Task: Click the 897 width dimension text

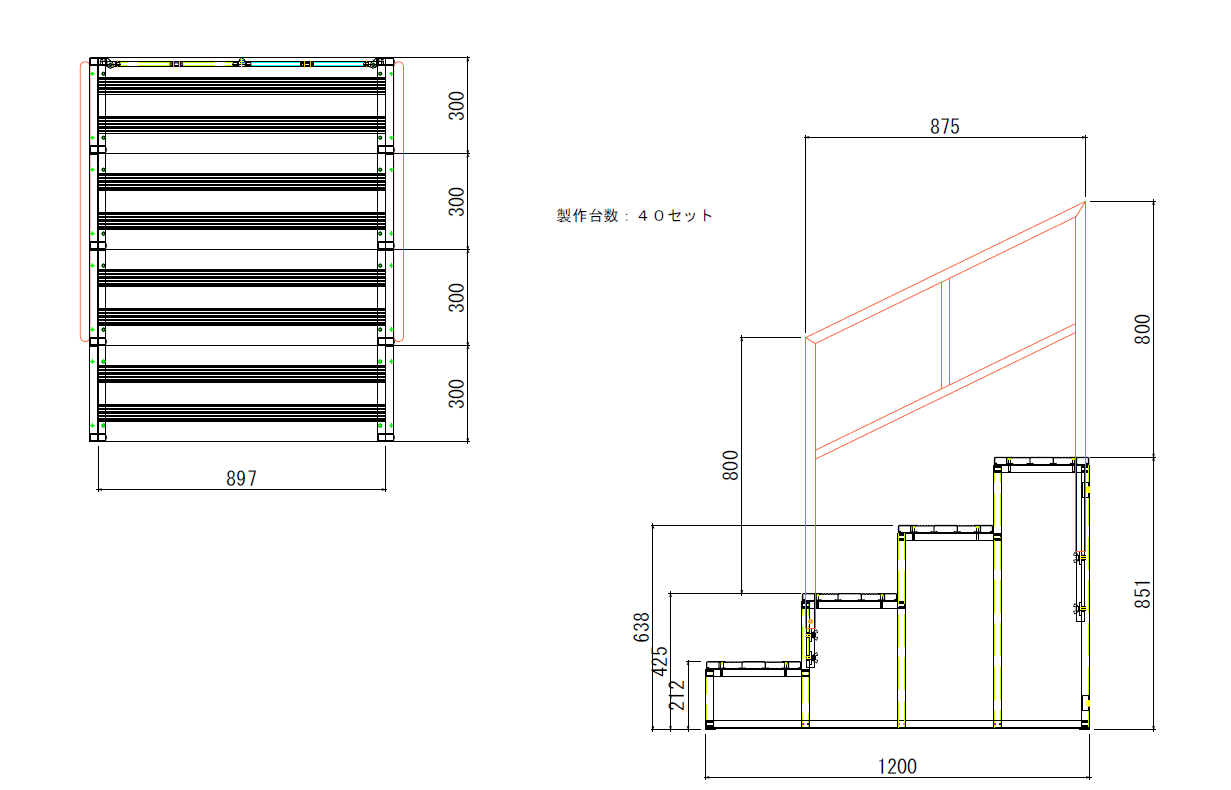Action: (x=241, y=479)
